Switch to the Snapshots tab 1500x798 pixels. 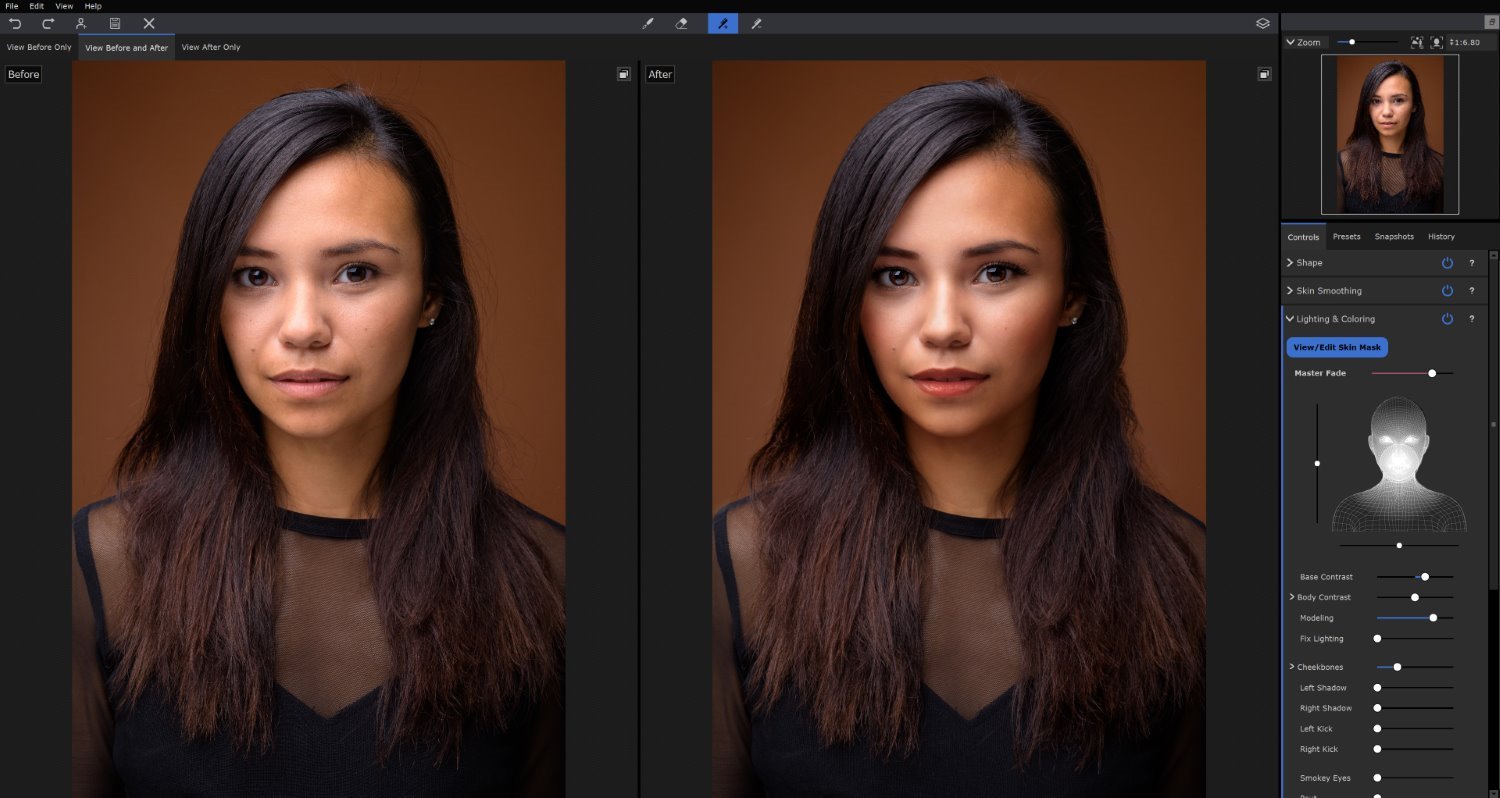click(1394, 237)
